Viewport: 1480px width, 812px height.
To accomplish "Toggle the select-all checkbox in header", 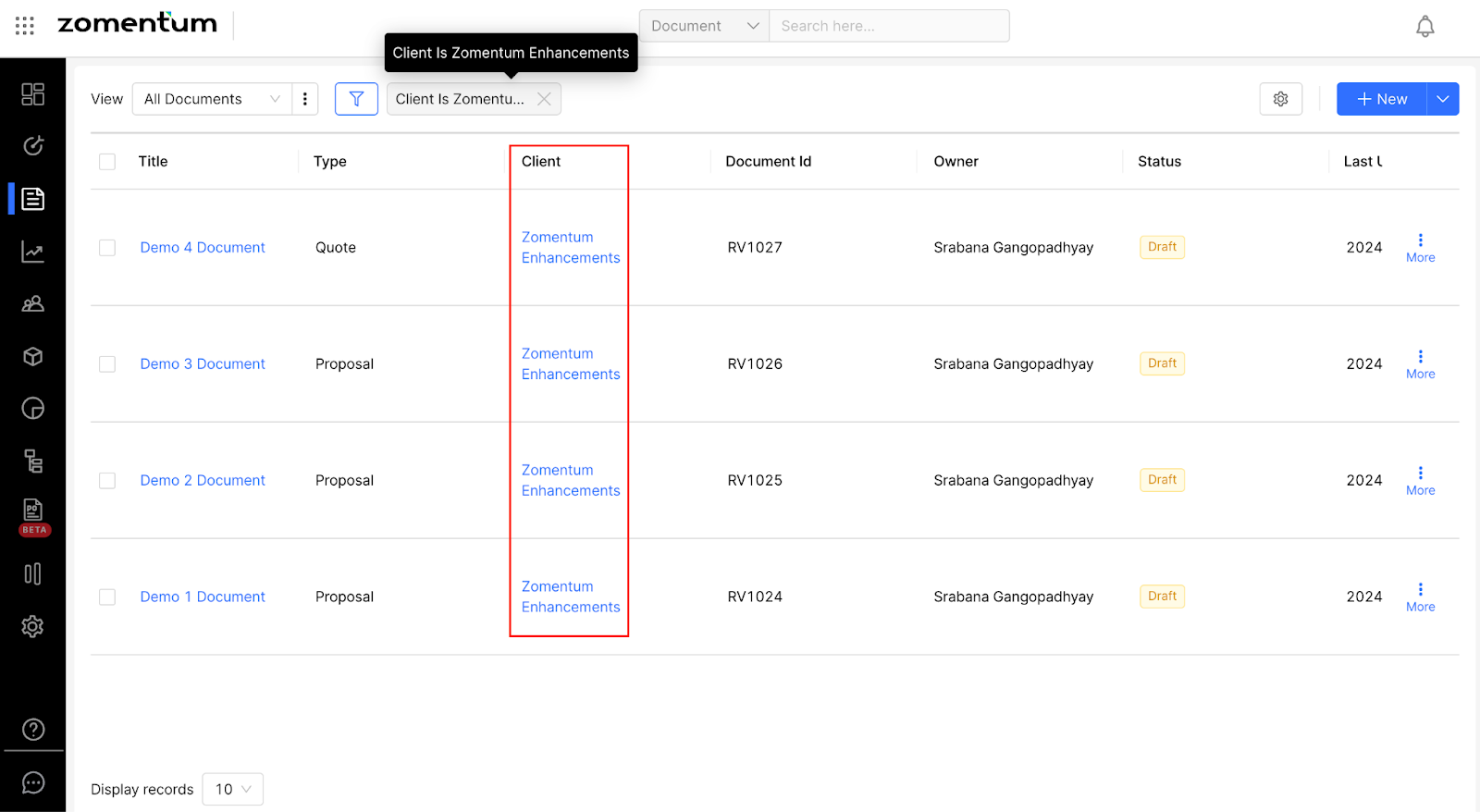I will pos(107,162).
